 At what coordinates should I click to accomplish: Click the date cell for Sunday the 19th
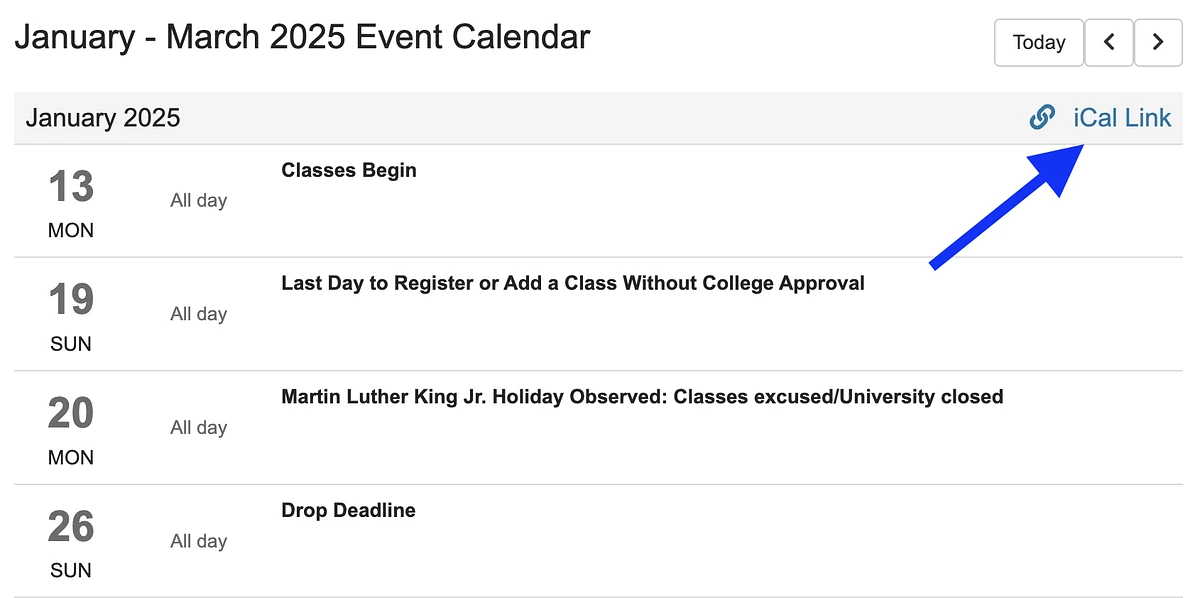[70, 314]
